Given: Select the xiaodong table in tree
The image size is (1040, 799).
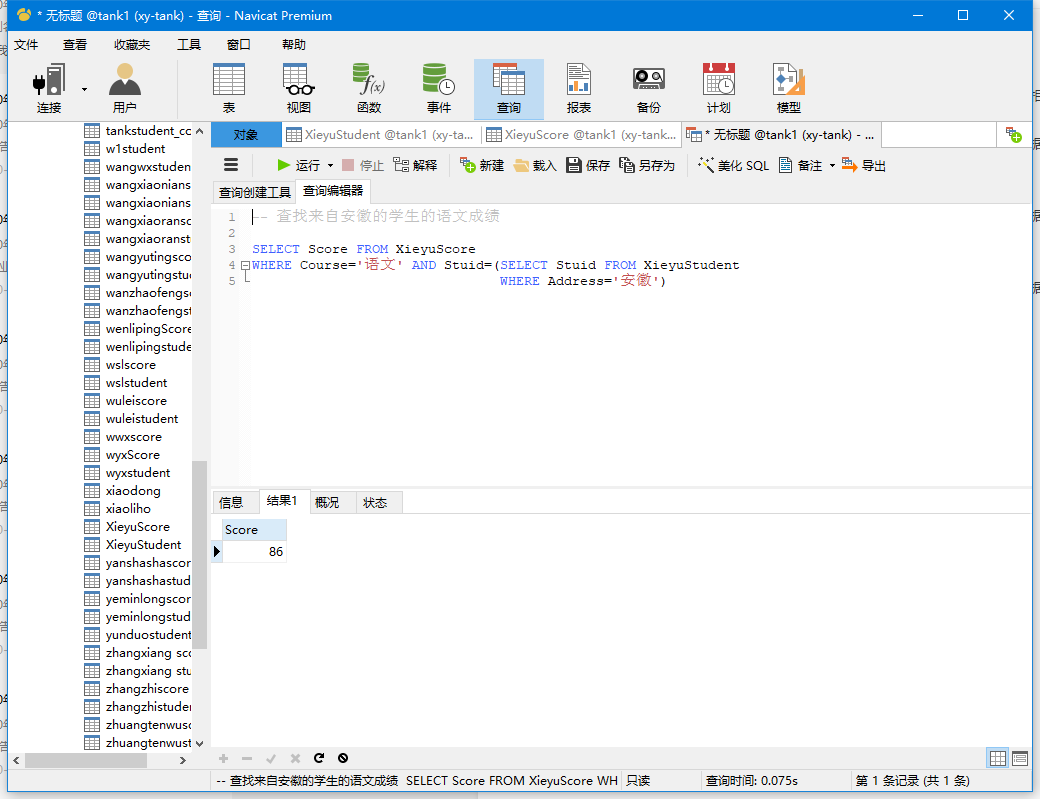Looking at the screenshot, I should (133, 491).
